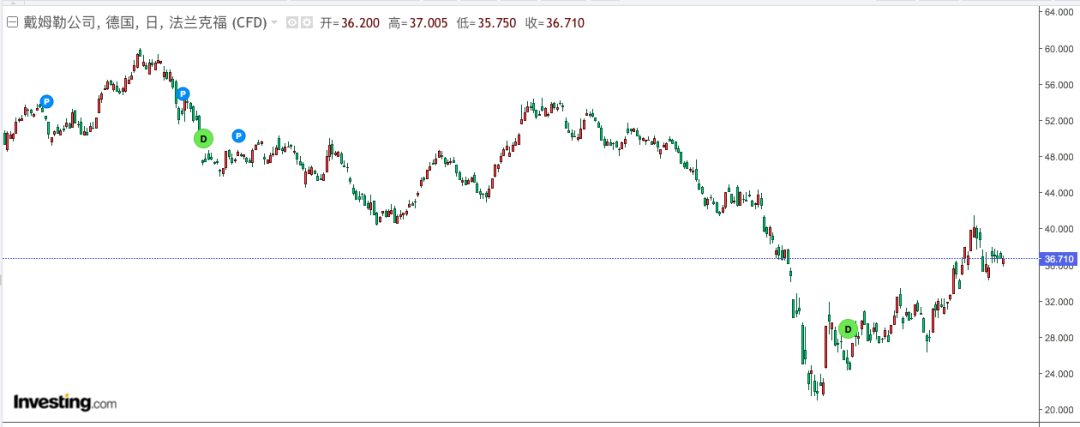Click the blue P marker right of the upper D marker

[238, 136]
